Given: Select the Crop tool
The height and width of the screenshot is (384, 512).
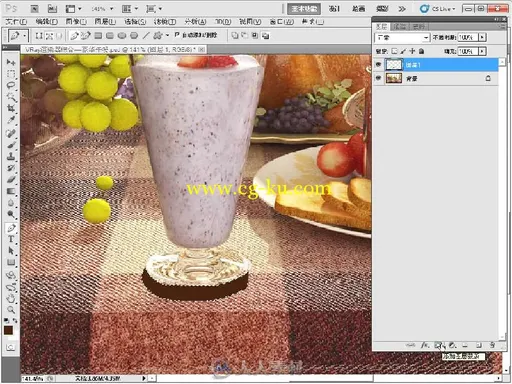Looking at the screenshot, I should [11, 108].
